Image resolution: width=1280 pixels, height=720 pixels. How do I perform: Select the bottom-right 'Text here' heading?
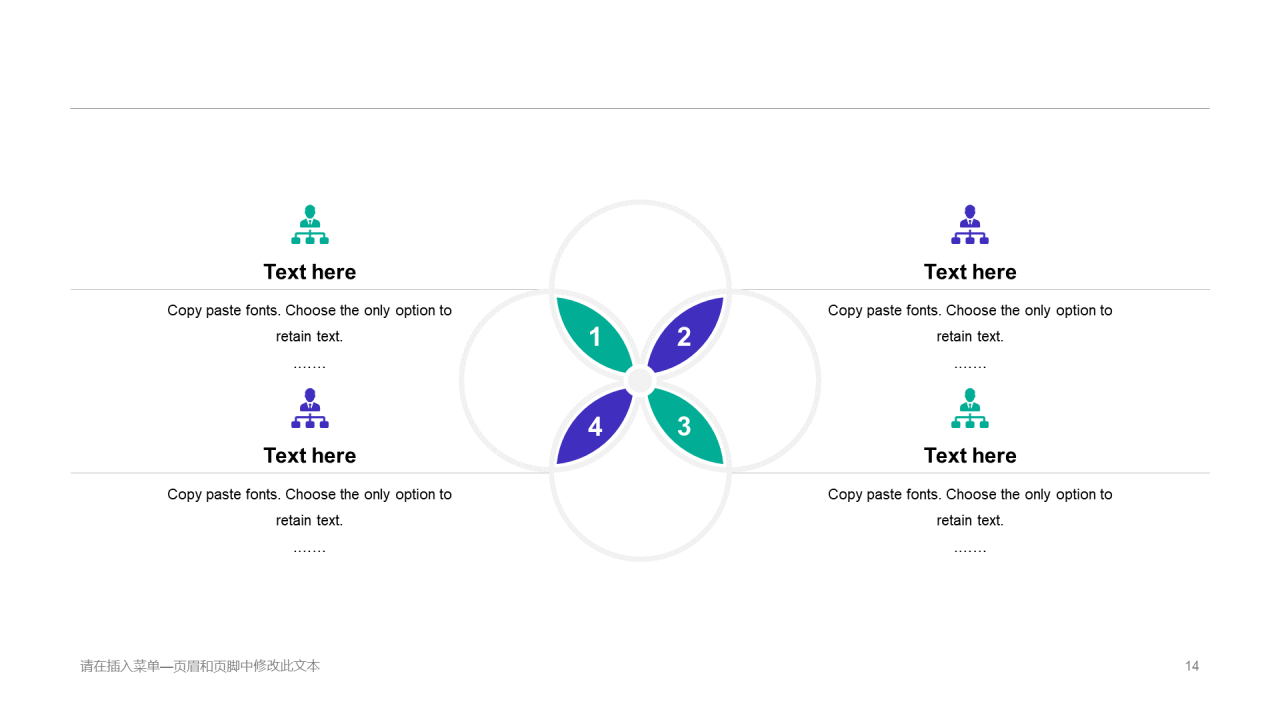[x=970, y=455]
